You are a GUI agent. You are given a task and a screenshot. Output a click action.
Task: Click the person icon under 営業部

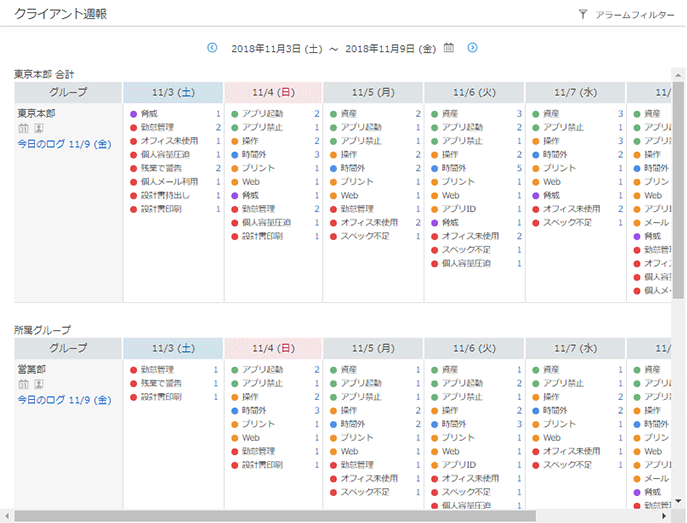point(38,384)
